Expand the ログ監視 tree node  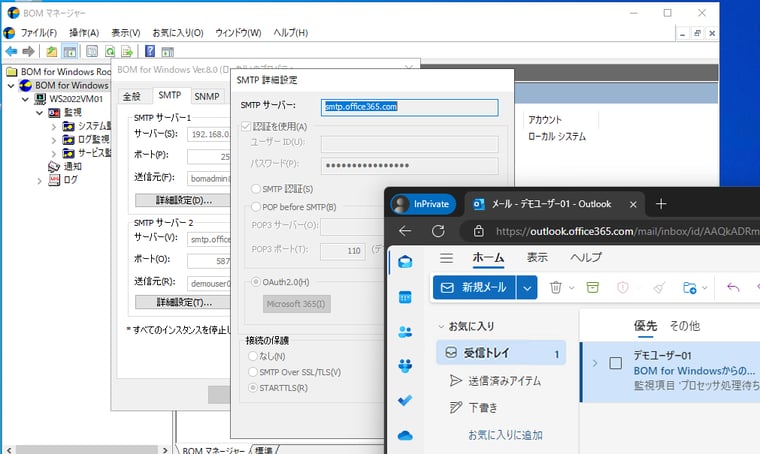53,141
